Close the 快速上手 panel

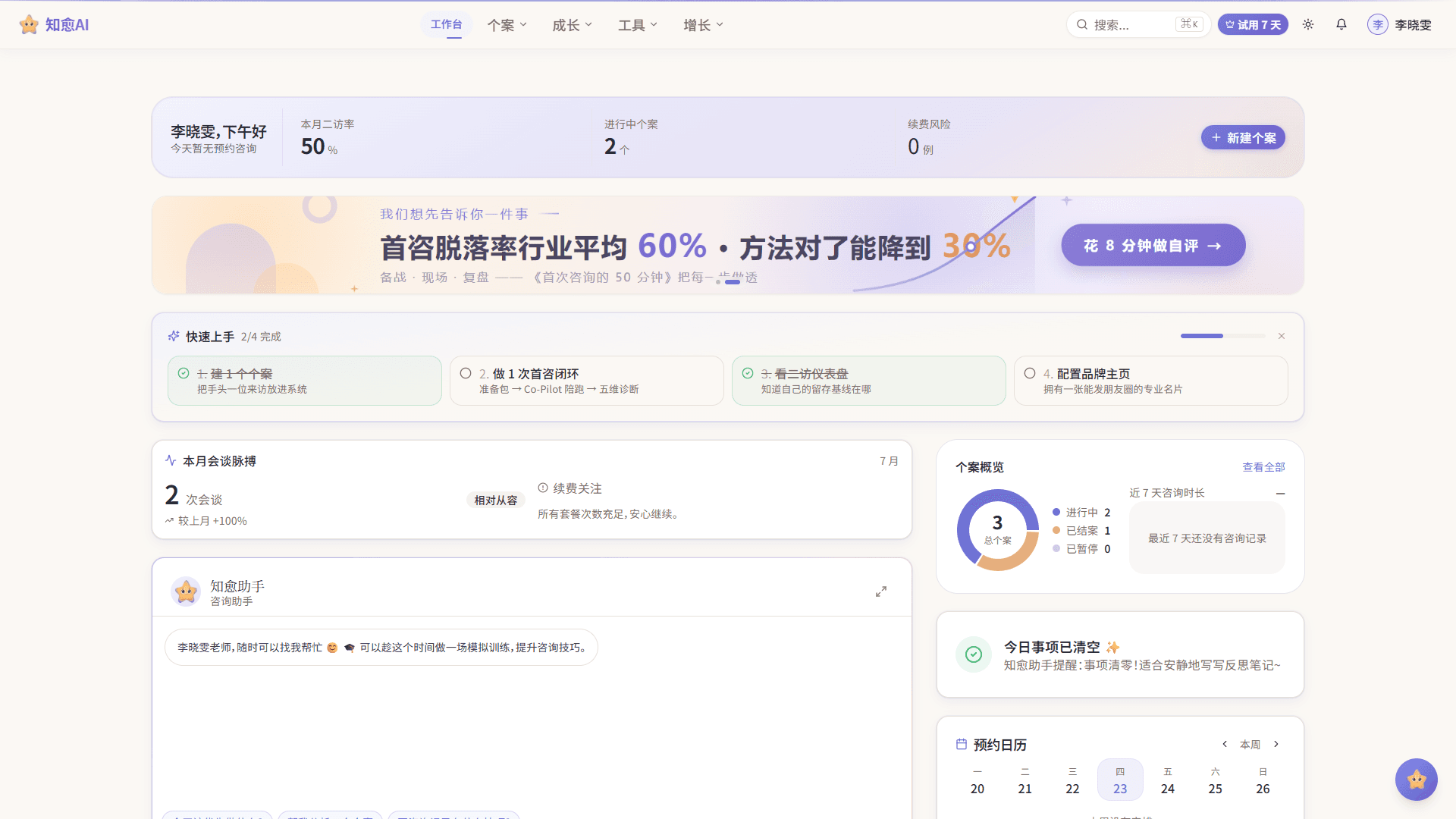1282,336
